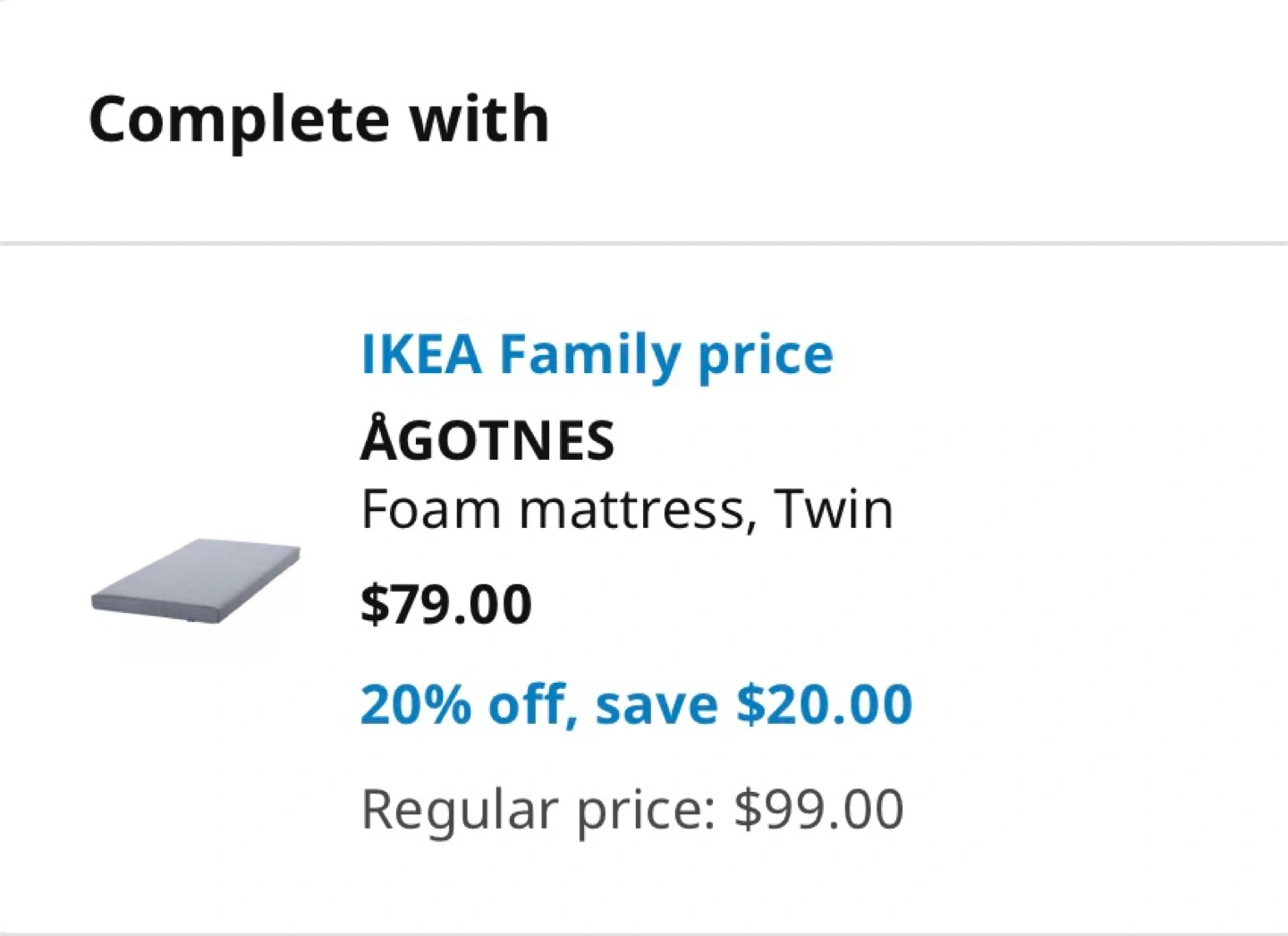Click the word Twin in the description
This screenshot has height=936, width=1288.
tap(834, 510)
